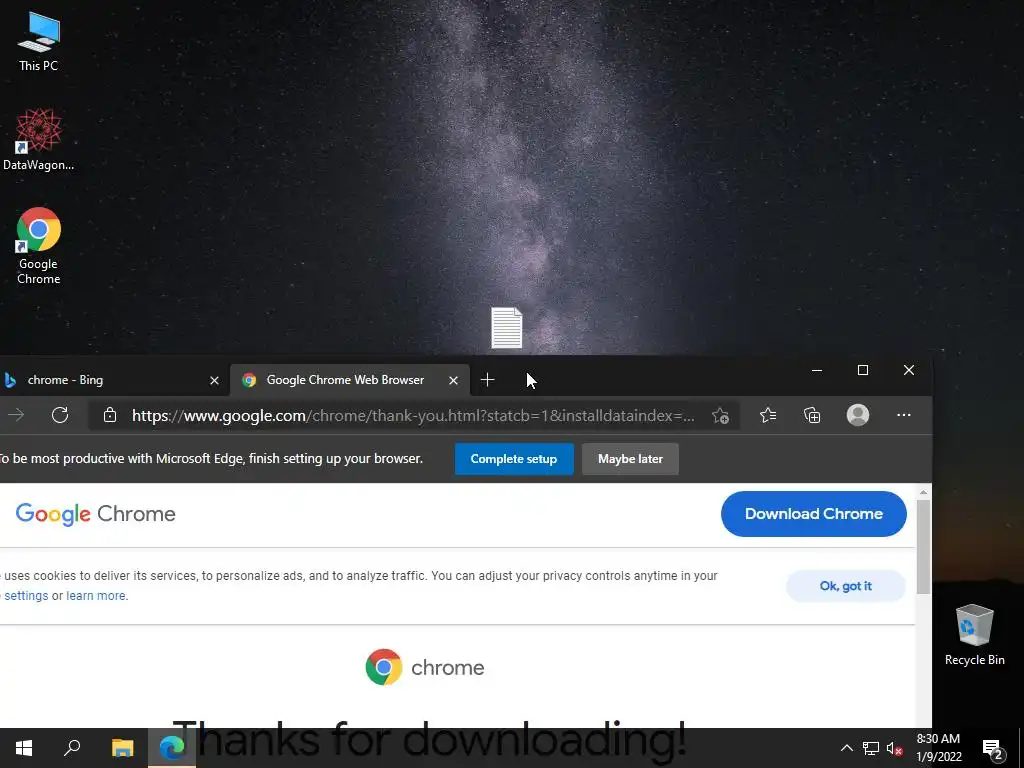Show hidden system tray icons

click(846, 748)
